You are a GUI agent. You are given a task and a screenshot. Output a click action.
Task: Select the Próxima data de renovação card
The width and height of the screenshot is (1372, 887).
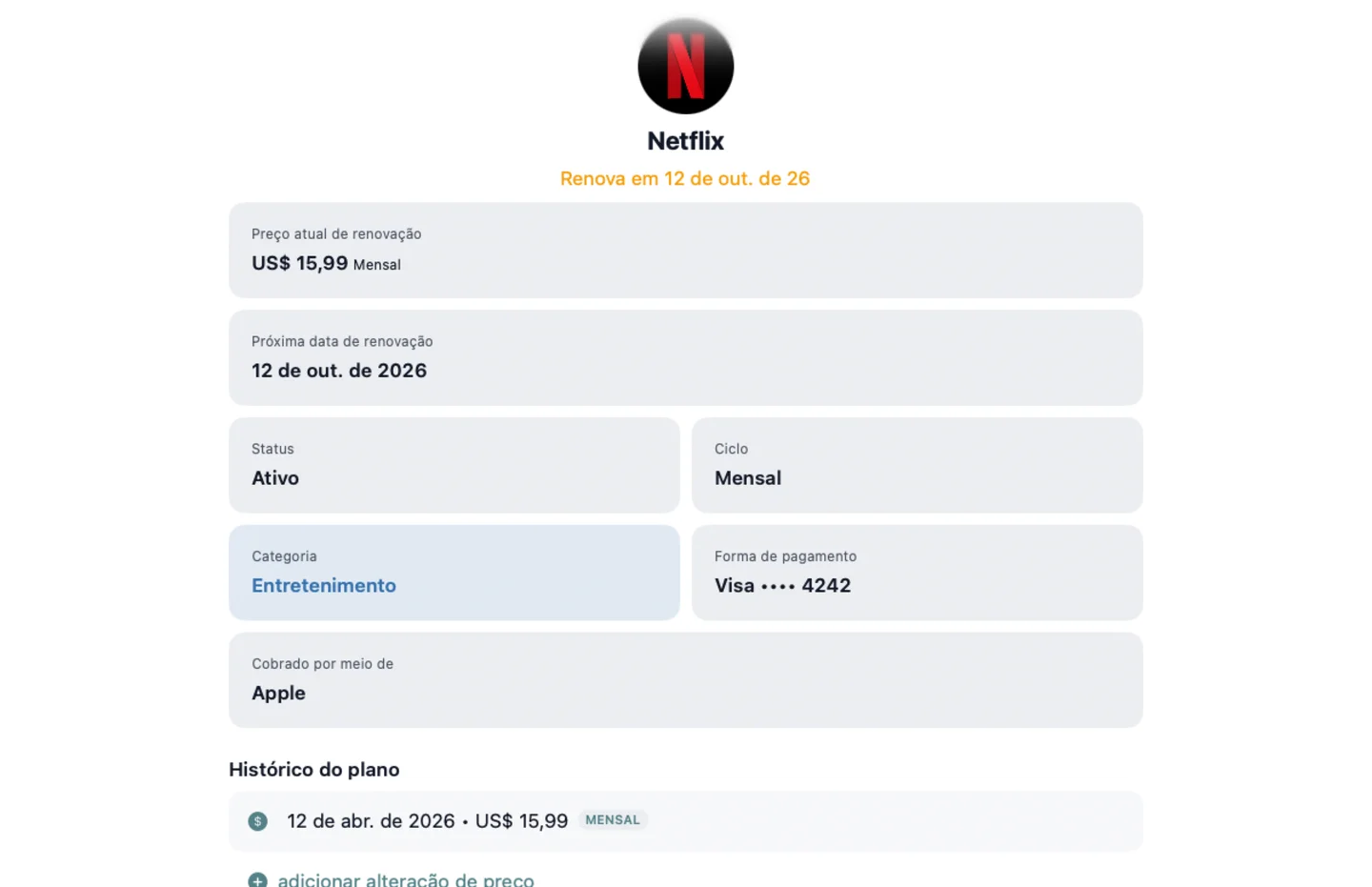tap(685, 357)
